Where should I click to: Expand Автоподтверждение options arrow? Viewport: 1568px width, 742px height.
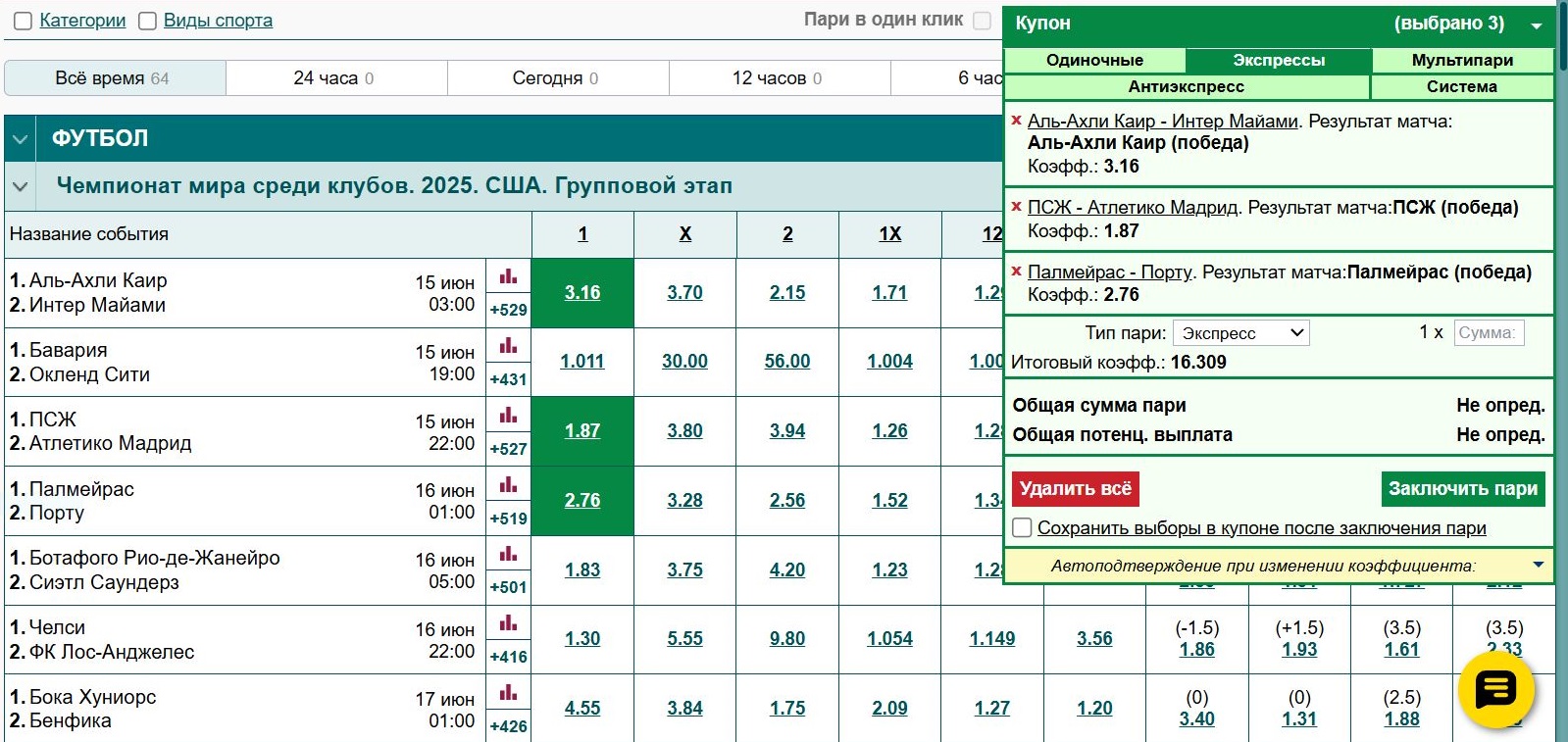pos(1538,565)
